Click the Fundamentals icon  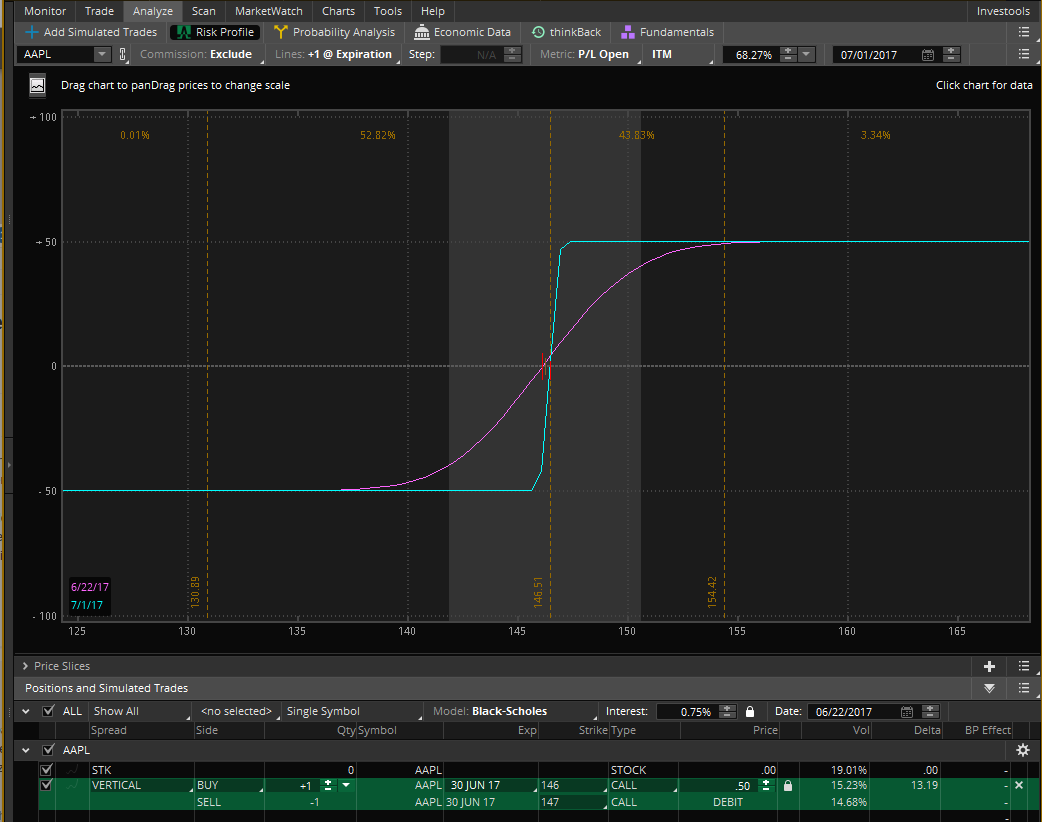pyautogui.click(x=628, y=32)
